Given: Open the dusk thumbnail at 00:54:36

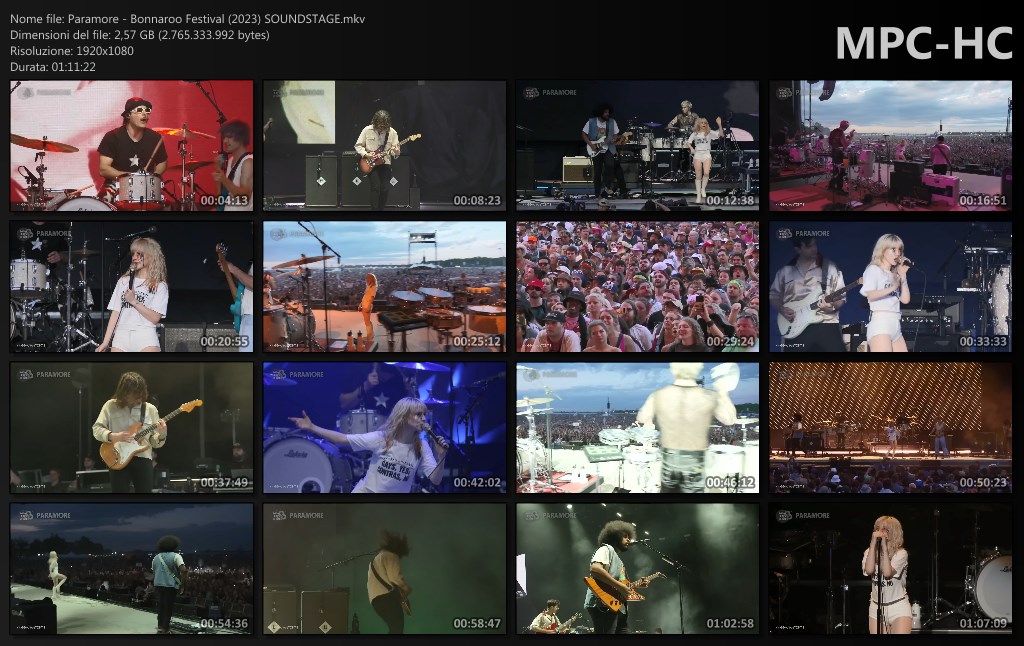Looking at the screenshot, I should click(131, 569).
